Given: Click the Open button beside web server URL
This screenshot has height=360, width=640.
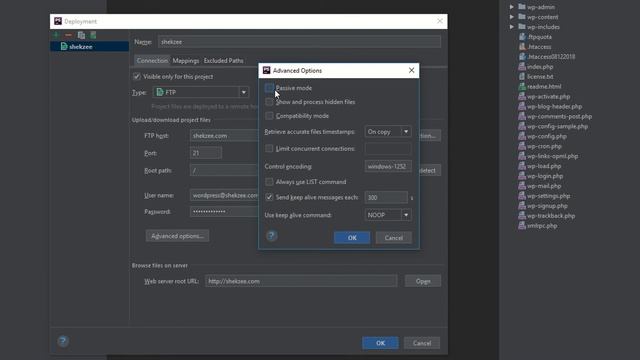Looking at the screenshot, I should pyautogui.click(x=423, y=281).
